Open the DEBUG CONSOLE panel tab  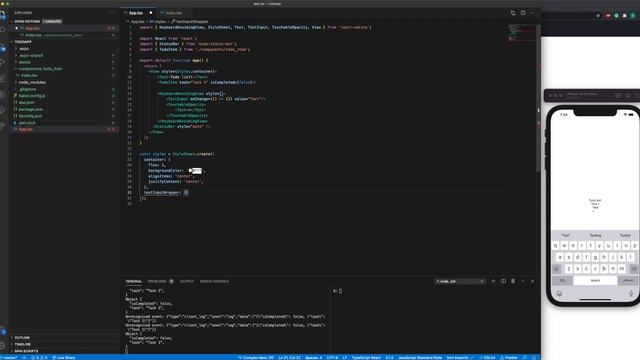click(214, 281)
